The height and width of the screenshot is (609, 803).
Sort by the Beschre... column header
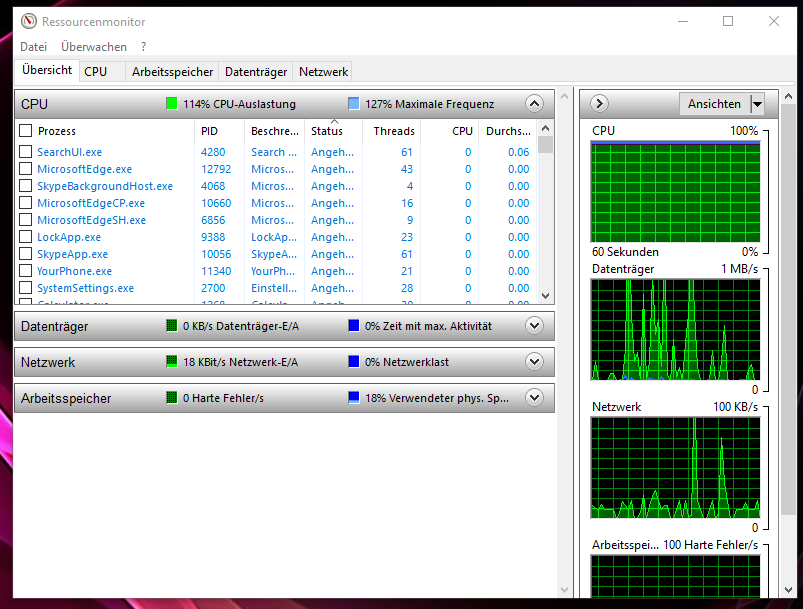[x=275, y=131]
